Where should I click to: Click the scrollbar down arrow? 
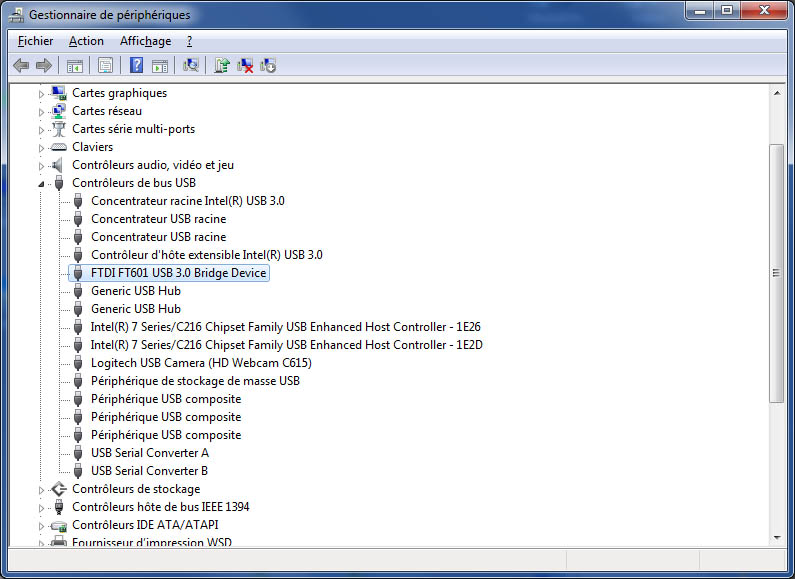pos(777,537)
